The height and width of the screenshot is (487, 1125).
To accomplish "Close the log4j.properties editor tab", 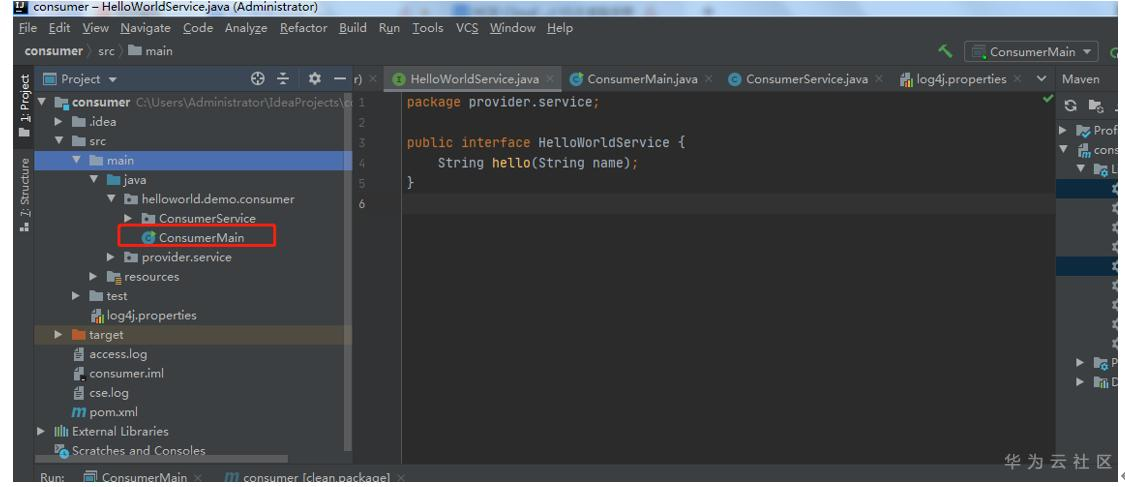I will (1018, 79).
